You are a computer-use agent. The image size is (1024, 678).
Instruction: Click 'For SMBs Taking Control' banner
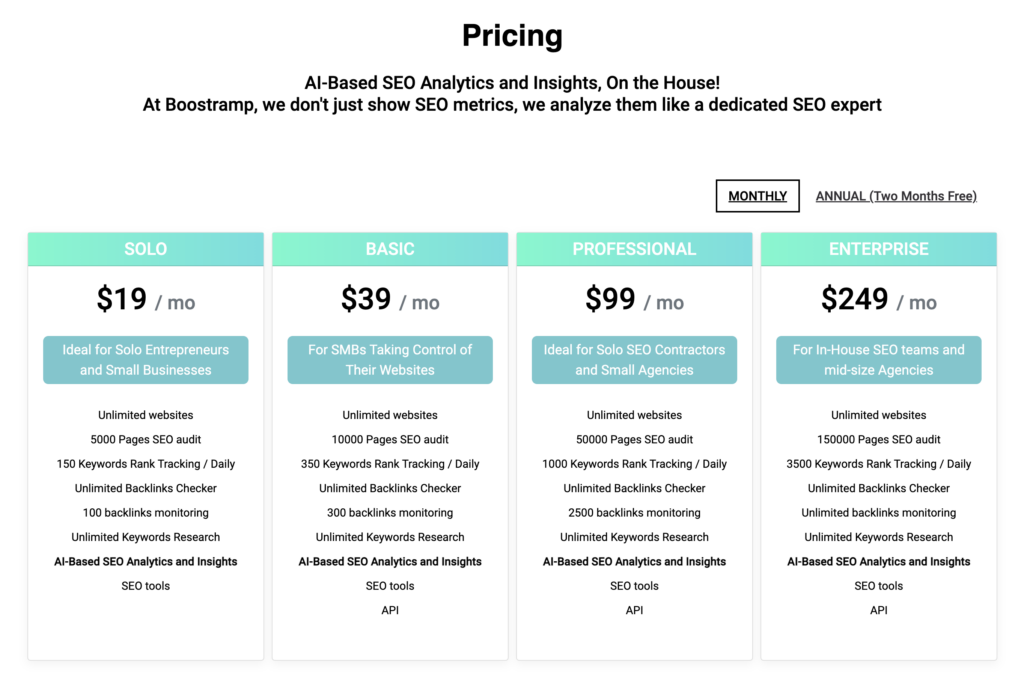pyautogui.click(x=390, y=360)
